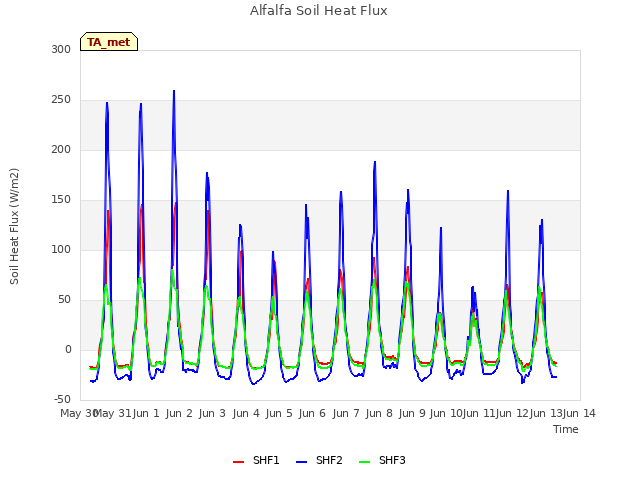Click the 100 y-axis tick label
Image resolution: width=640 pixels, height=480 pixels.
coord(61,249)
